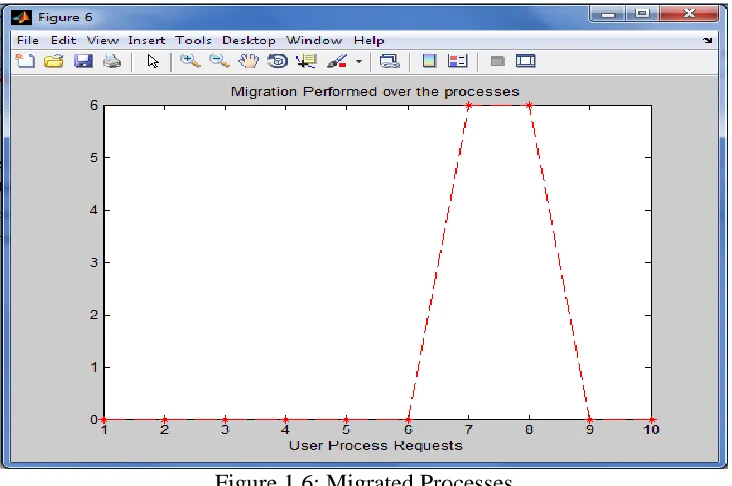The image size is (732, 486).
Task: Click the data marker at x=9 on baseline
Action: [x=590, y=420]
